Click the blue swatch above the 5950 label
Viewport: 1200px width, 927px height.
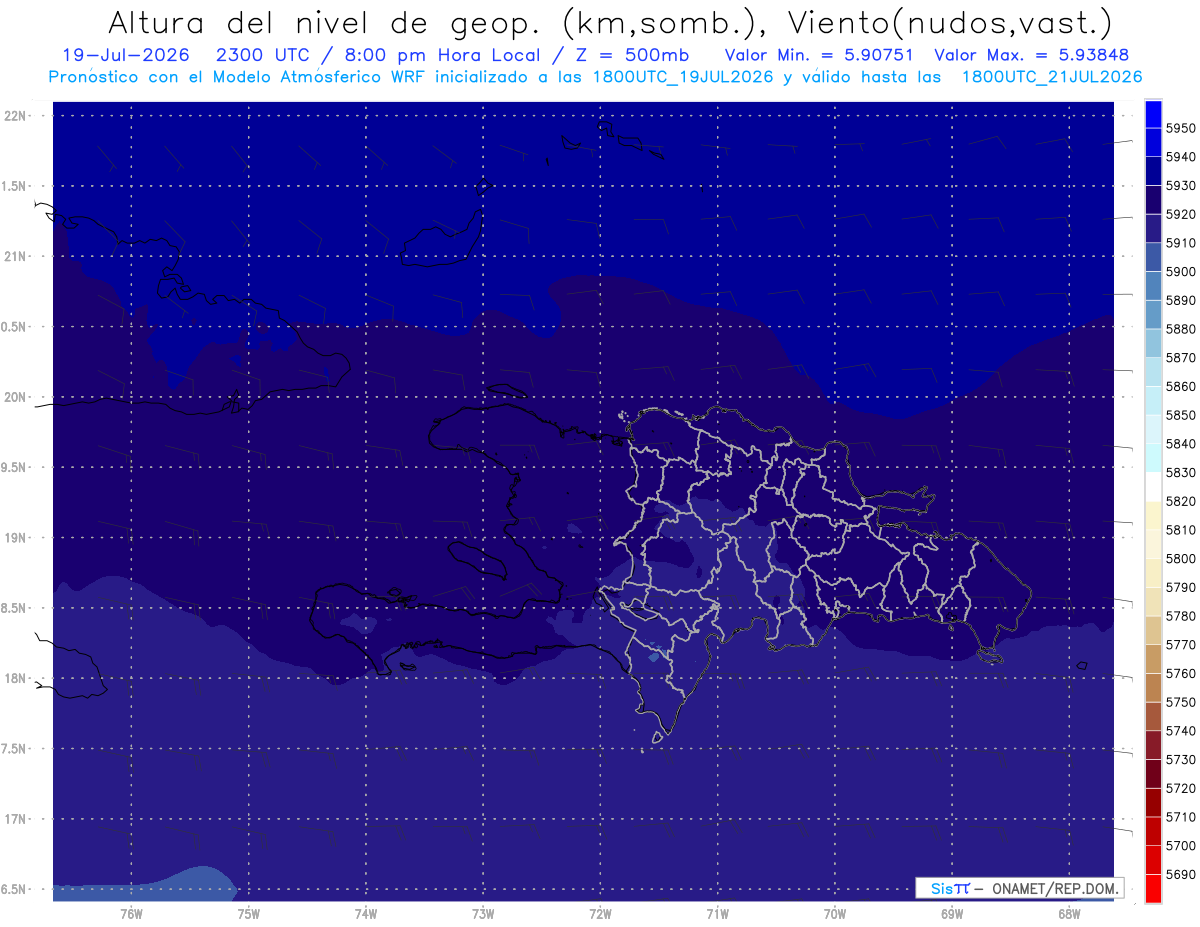tap(1152, 114)
